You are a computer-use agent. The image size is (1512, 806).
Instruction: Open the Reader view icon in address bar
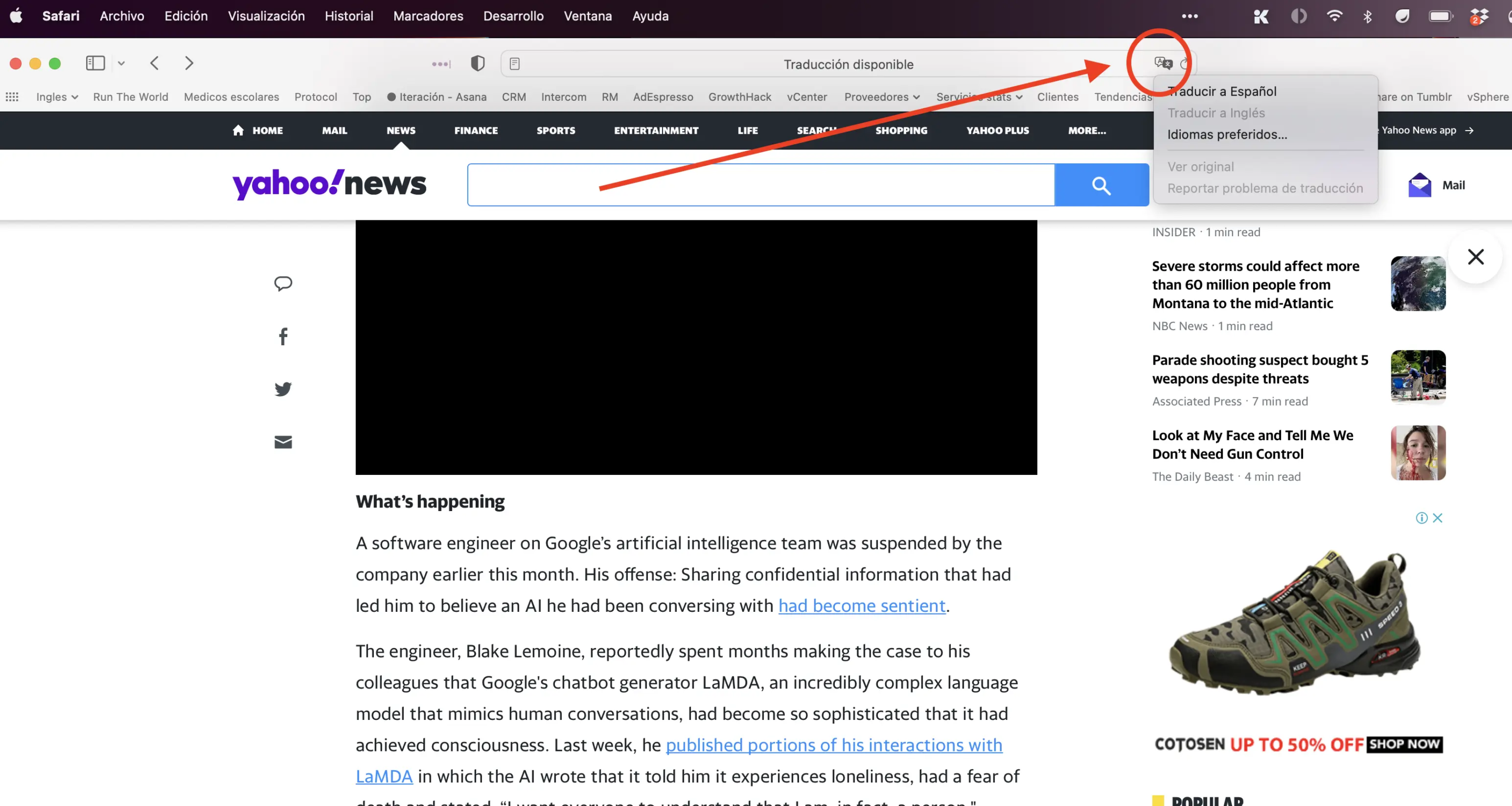point(514,63)
